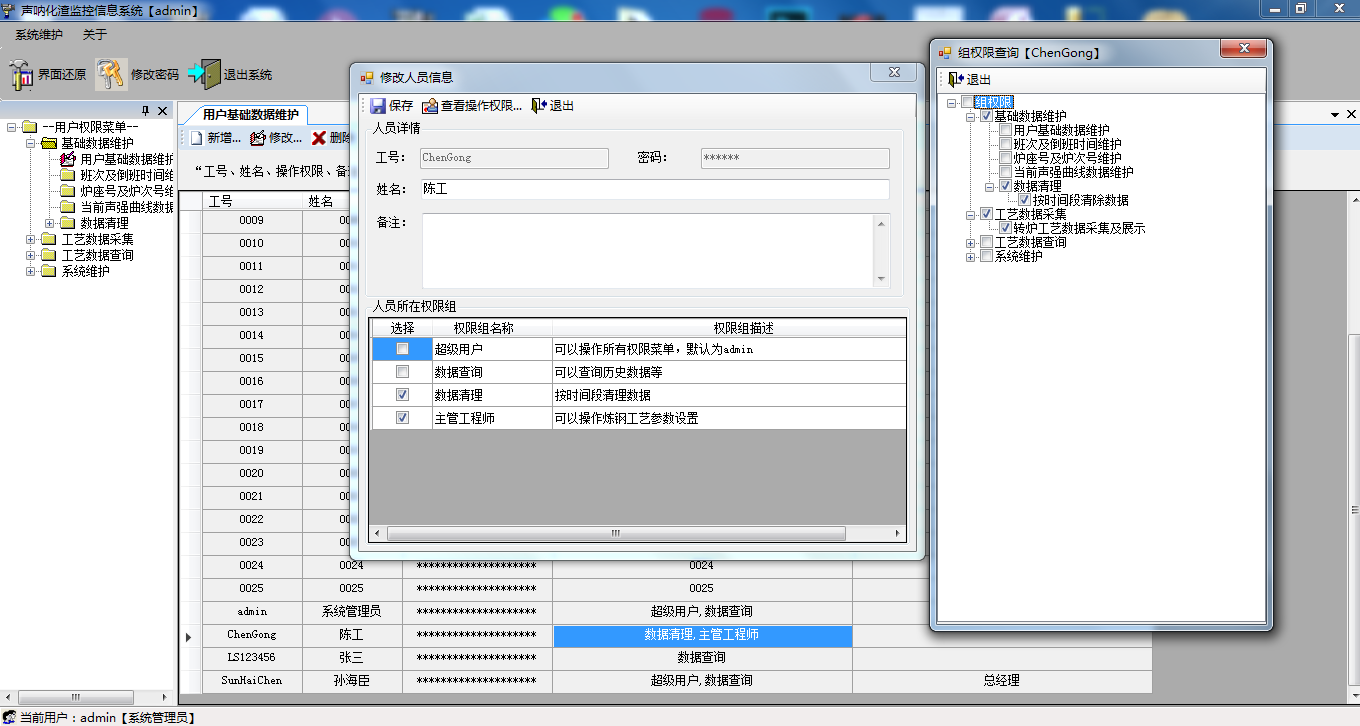The width and height of the screenshot is (1360, 726).
Task: Collapse the 组权限 root node
Action: (x=951, y=102)
